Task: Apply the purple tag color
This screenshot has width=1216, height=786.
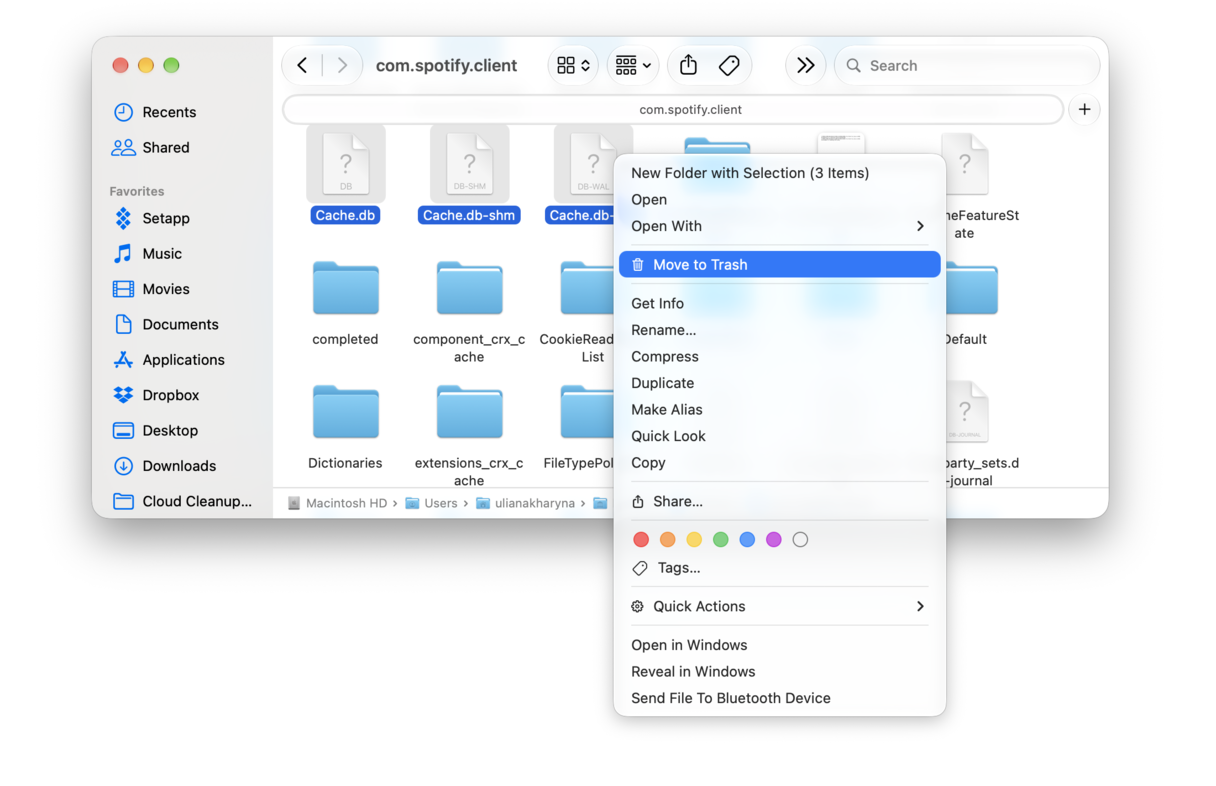Action: (773, 539)
